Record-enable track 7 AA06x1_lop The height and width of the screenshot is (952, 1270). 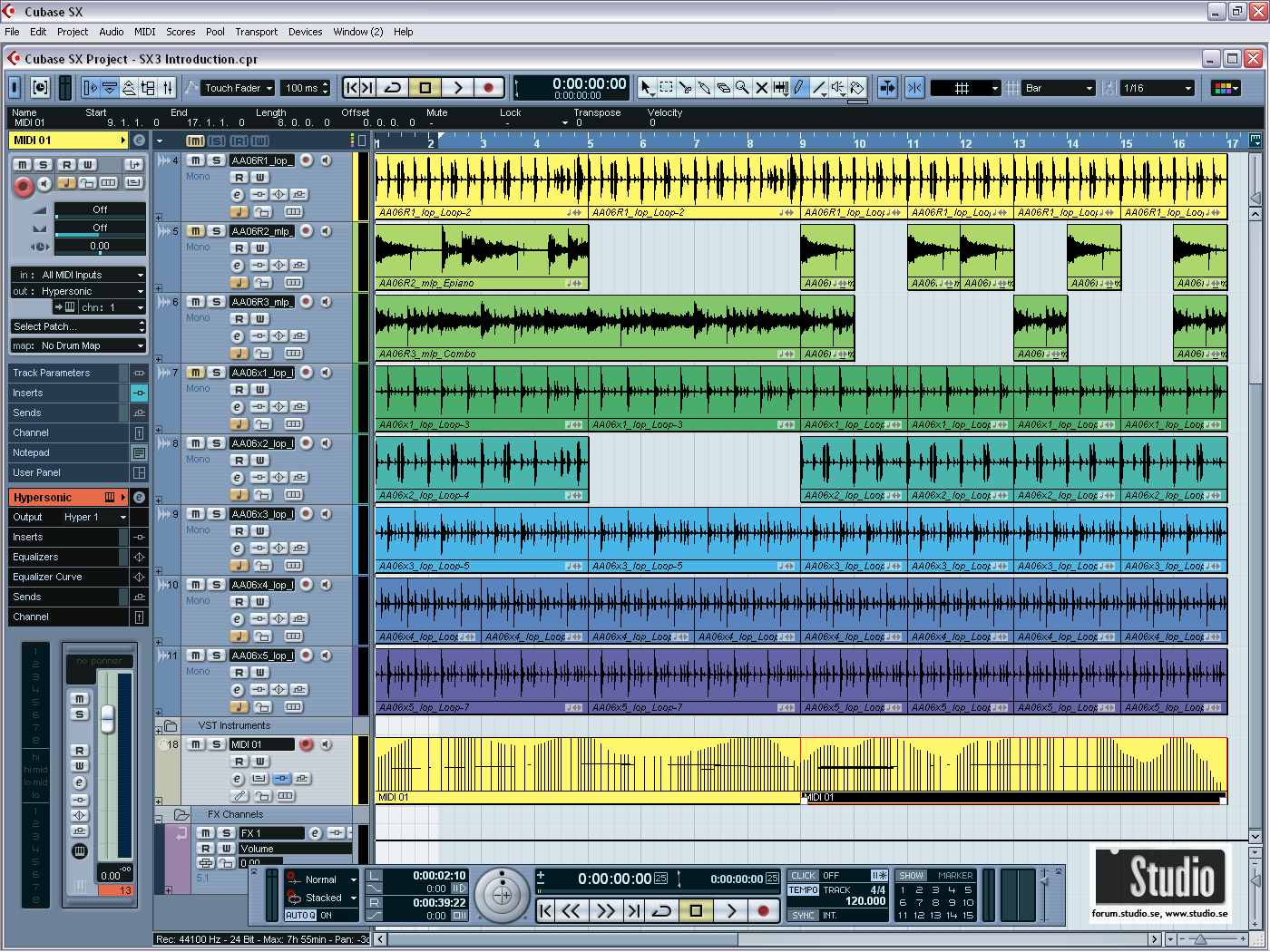click(307, 373)
